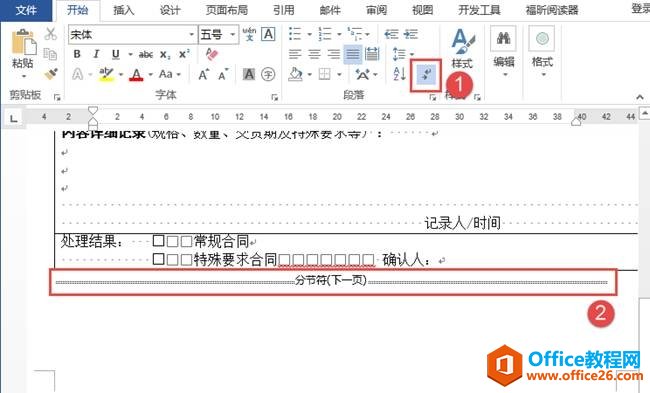The image size is (650, 393).
Task: Apply text effects outline A
Action: (78, 74)
